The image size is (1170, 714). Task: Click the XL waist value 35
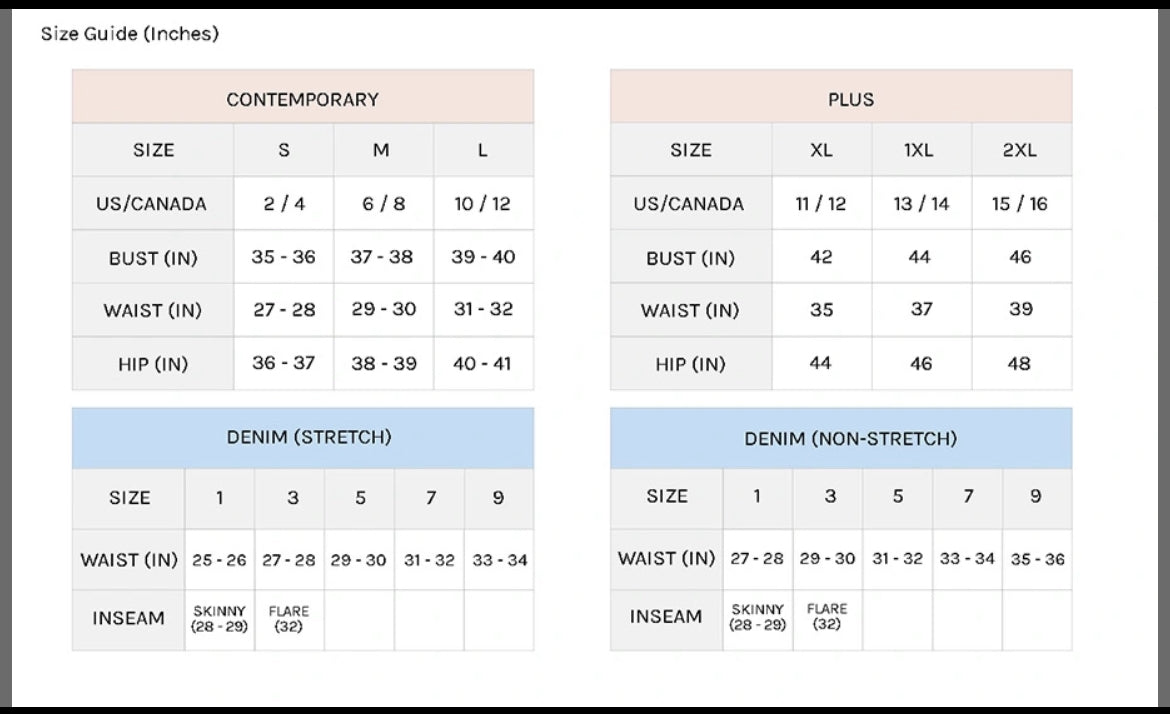point(821,310)
